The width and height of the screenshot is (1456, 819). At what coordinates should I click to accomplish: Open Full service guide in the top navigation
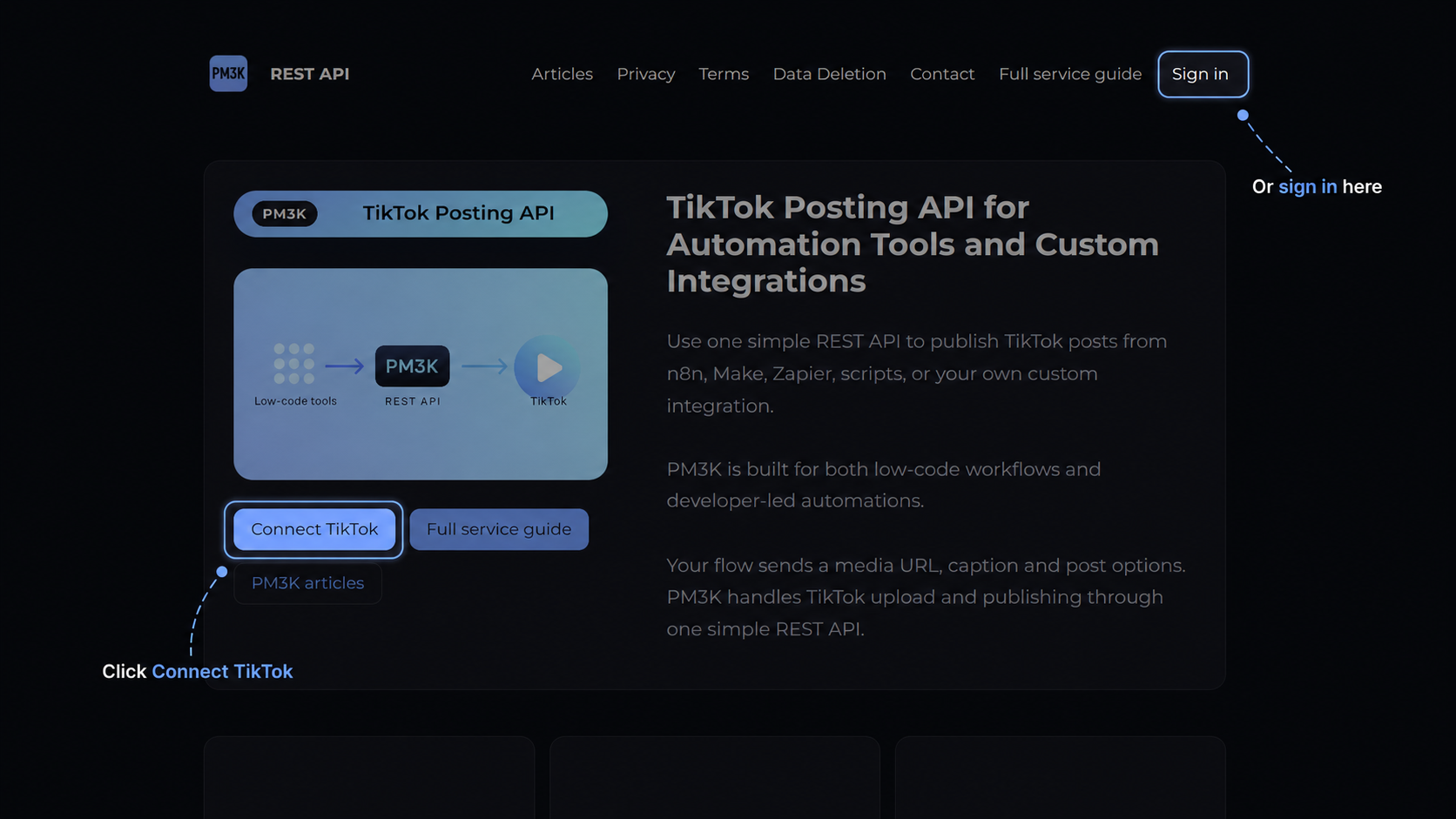[x=1070, y=74]
